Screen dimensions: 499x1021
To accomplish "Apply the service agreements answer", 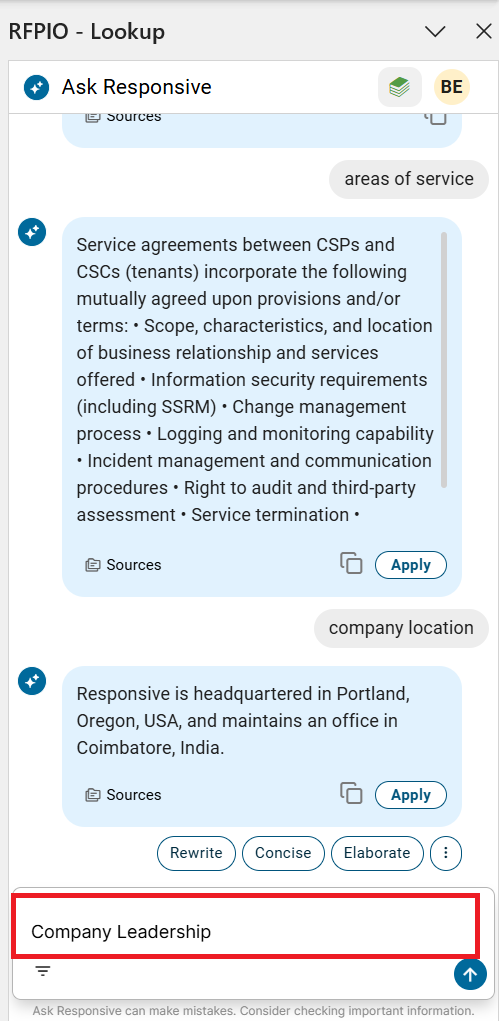I will [411, 565].
